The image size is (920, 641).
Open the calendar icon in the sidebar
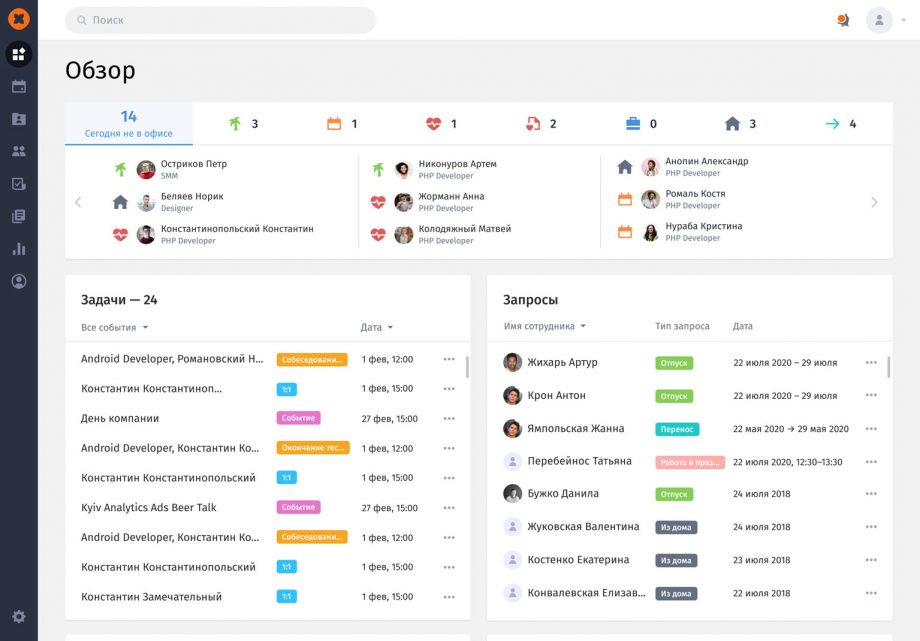tap(18, 86)
